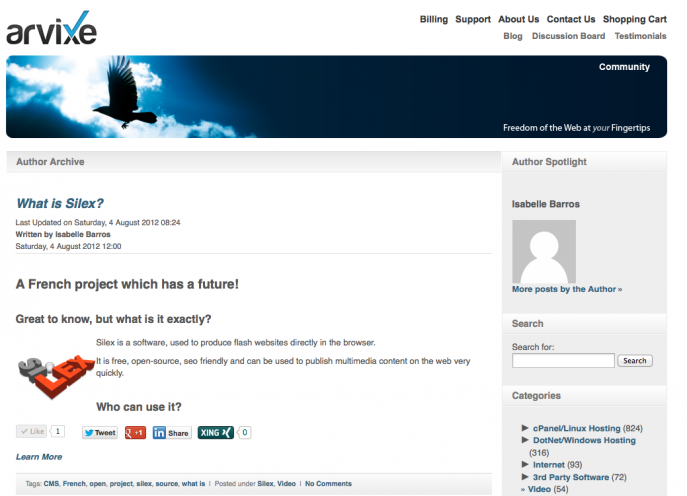The image size is (687, 496).
Task: Share the post via the Tweet button
Action: [x=100, y=432]
